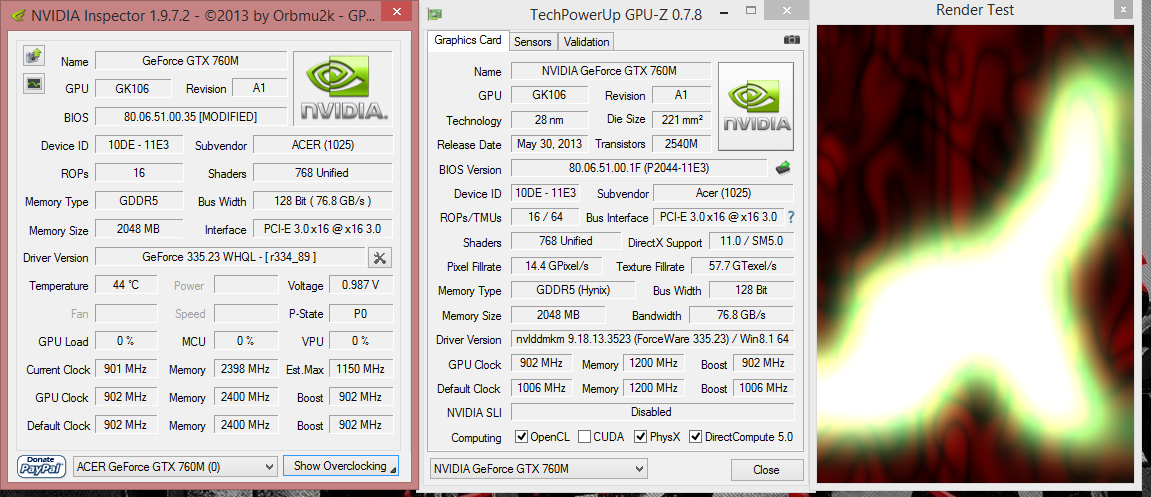Click the Release Date value May 30, 2013
Screen dimensions: 1151x497
click(x=549, y=144)
